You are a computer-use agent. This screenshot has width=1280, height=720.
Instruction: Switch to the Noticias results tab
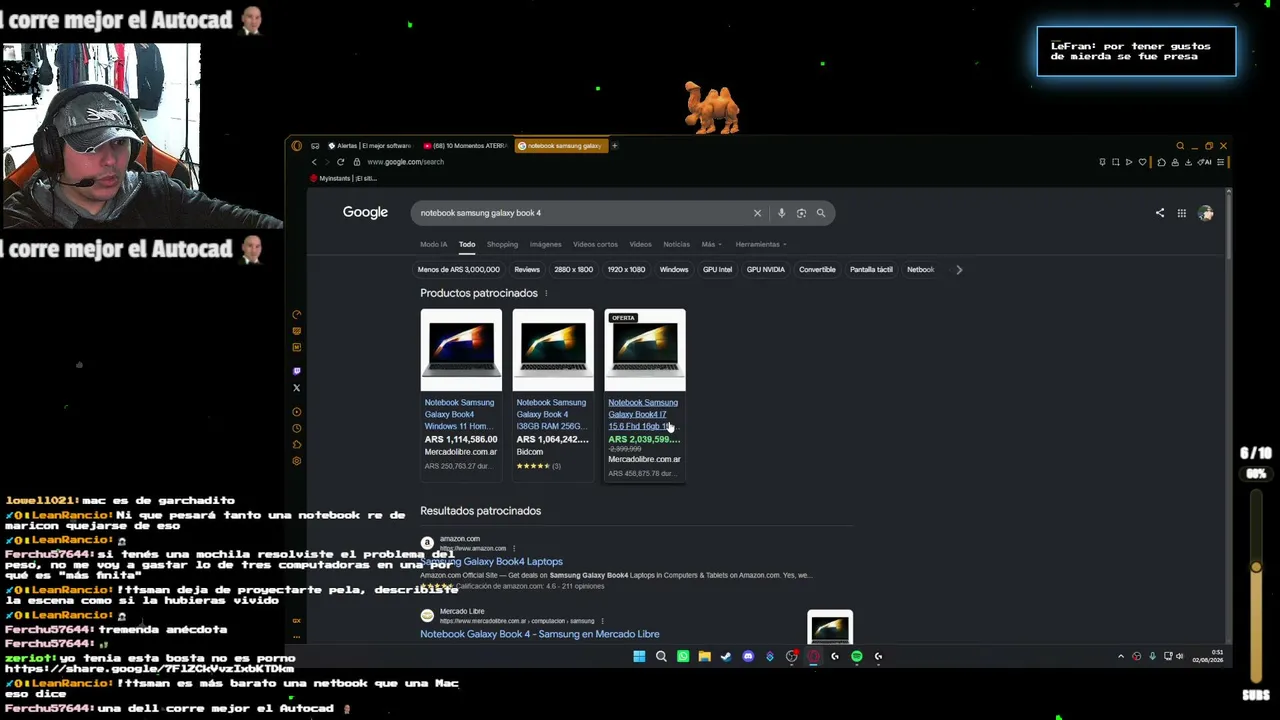click(676, 244)
